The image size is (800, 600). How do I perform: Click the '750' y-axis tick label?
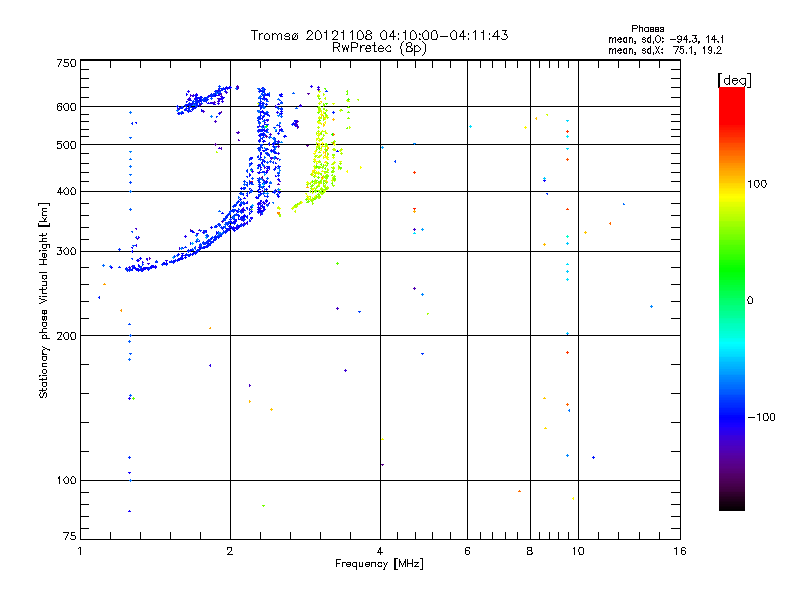click(x=66, y=63)
